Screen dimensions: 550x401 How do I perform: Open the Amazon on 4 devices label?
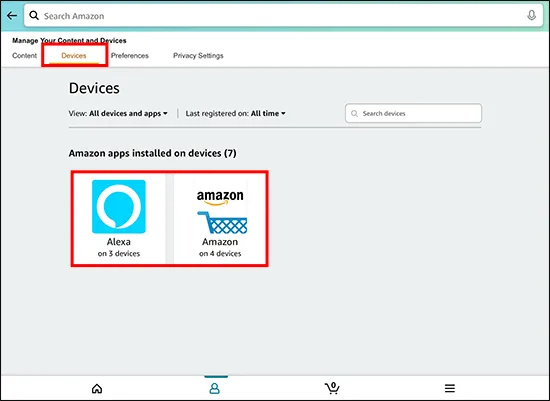220,248
